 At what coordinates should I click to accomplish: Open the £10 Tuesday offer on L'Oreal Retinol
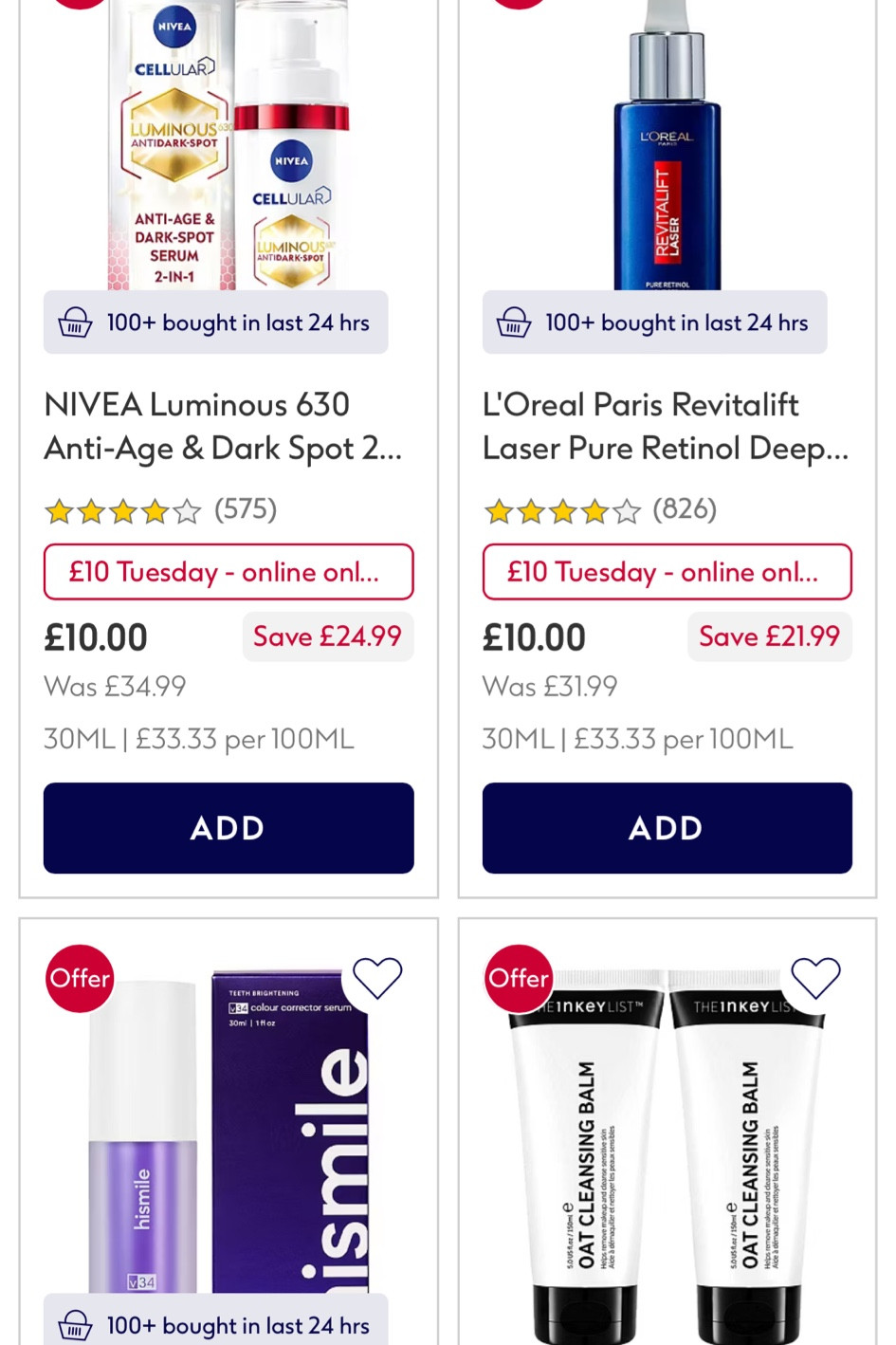coord(667,572)
